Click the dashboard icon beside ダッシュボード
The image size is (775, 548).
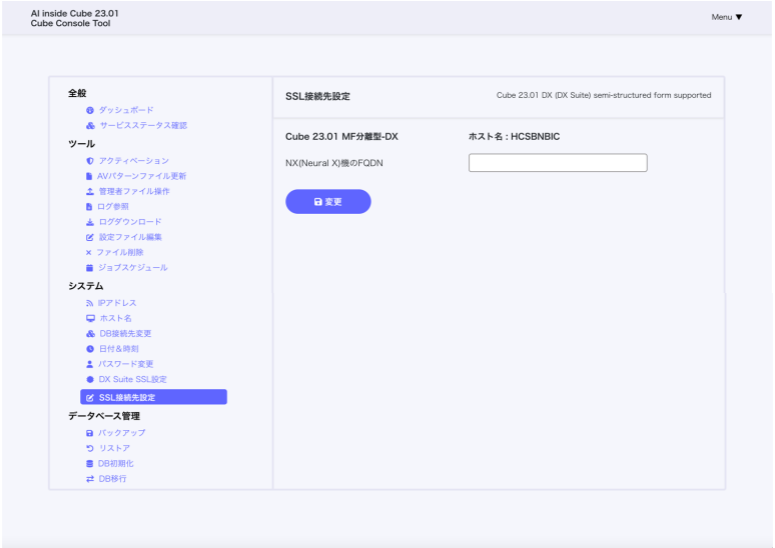(x=90, y=110)
